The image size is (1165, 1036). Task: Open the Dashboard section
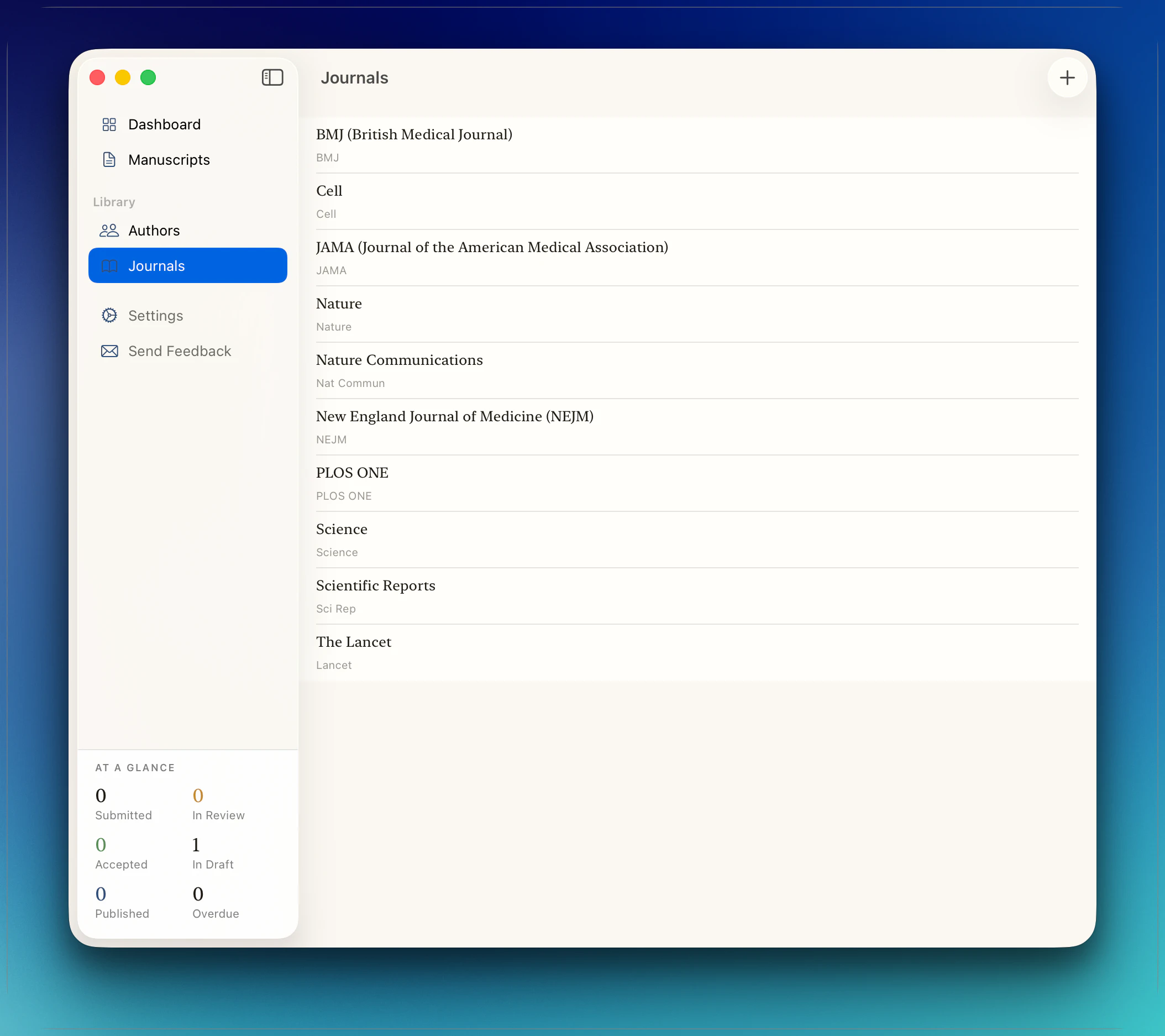tap(187, 124)
